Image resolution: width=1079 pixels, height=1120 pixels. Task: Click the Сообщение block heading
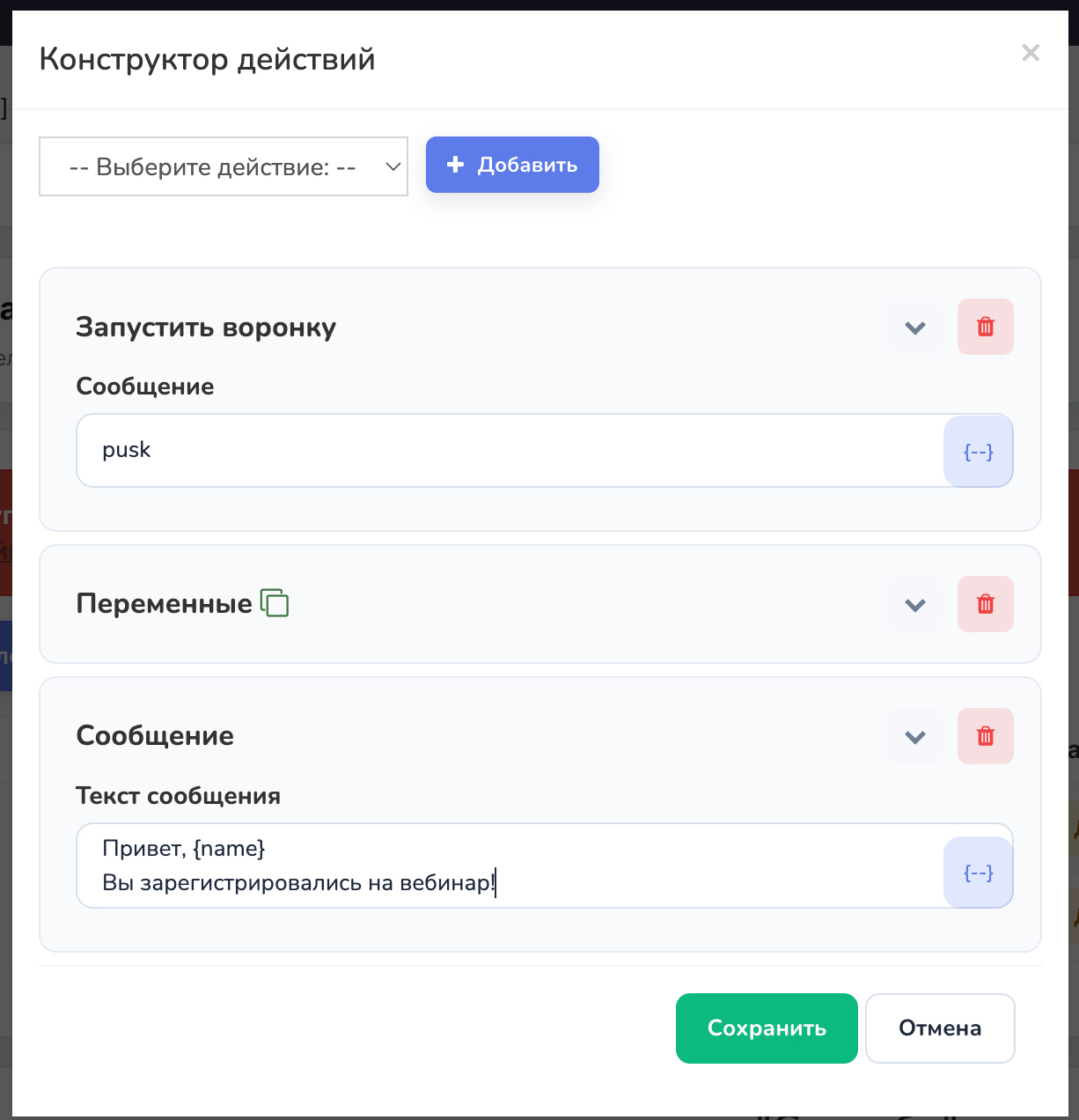point(155,736)
